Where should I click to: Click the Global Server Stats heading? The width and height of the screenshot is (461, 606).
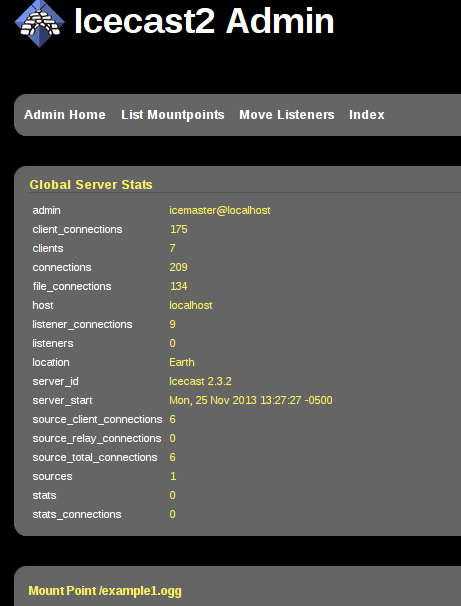91,185
